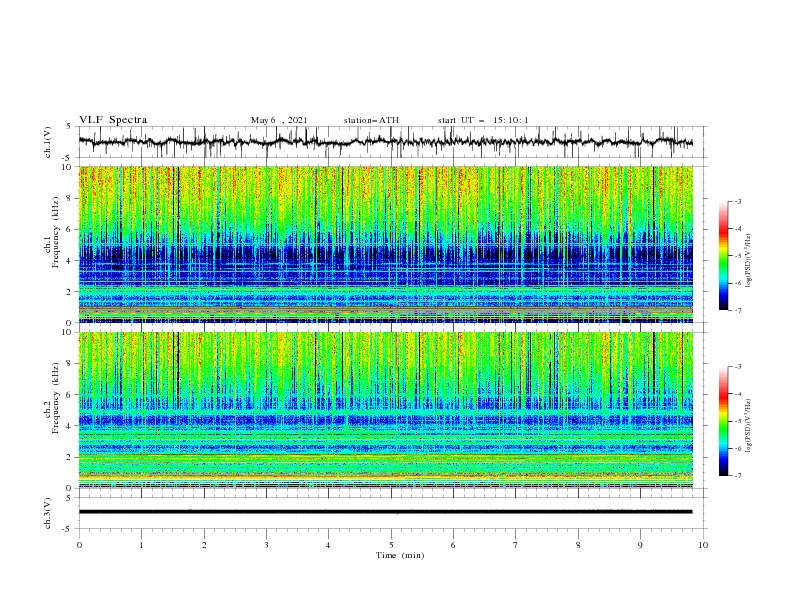Image resolution: width=792 pixels, height=612 pixels.
Task: Click time axis tick label "2"
Action: click(204, 545)
